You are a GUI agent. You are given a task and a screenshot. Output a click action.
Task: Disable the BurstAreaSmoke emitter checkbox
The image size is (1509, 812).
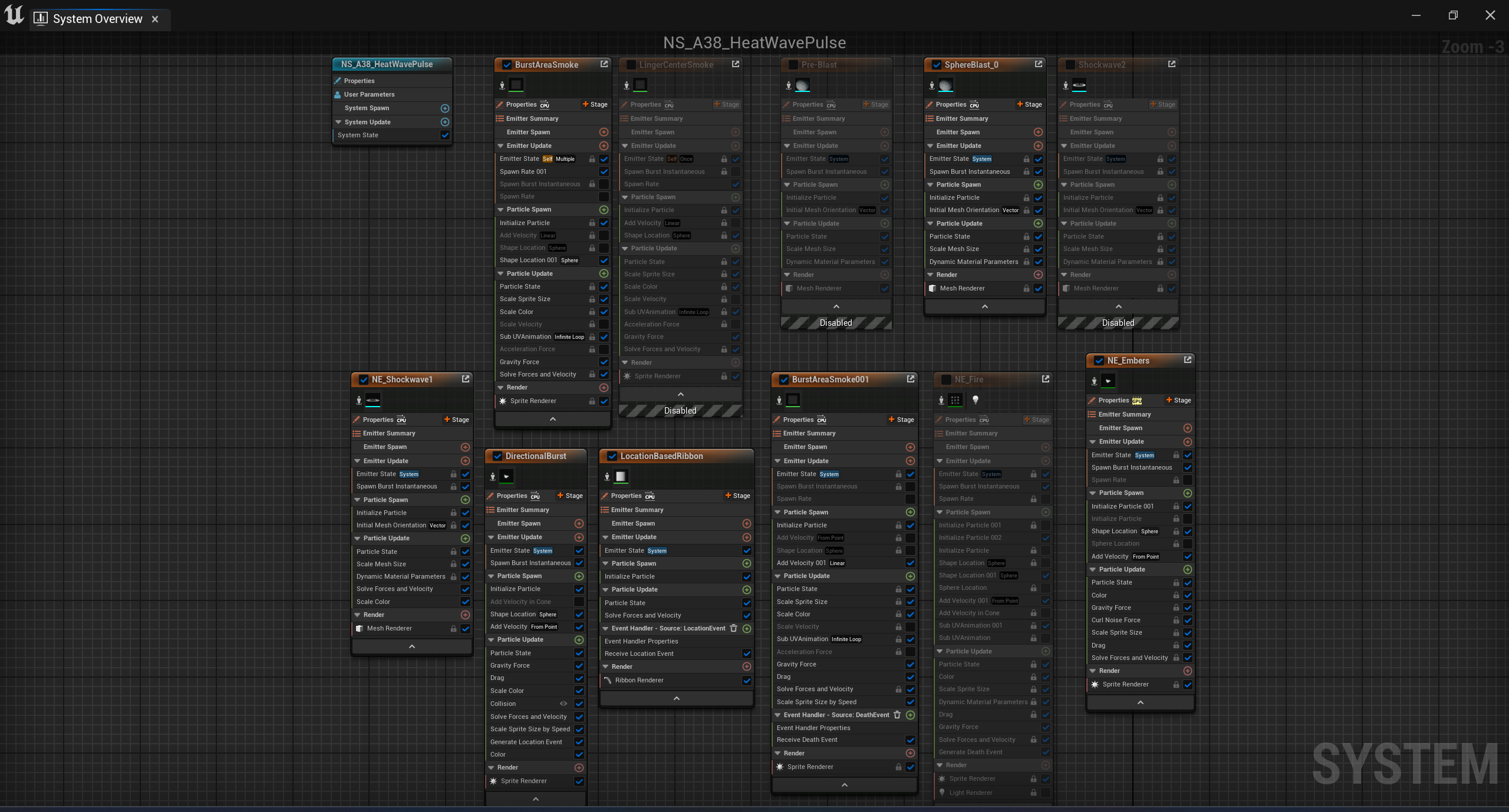[507, 65]
